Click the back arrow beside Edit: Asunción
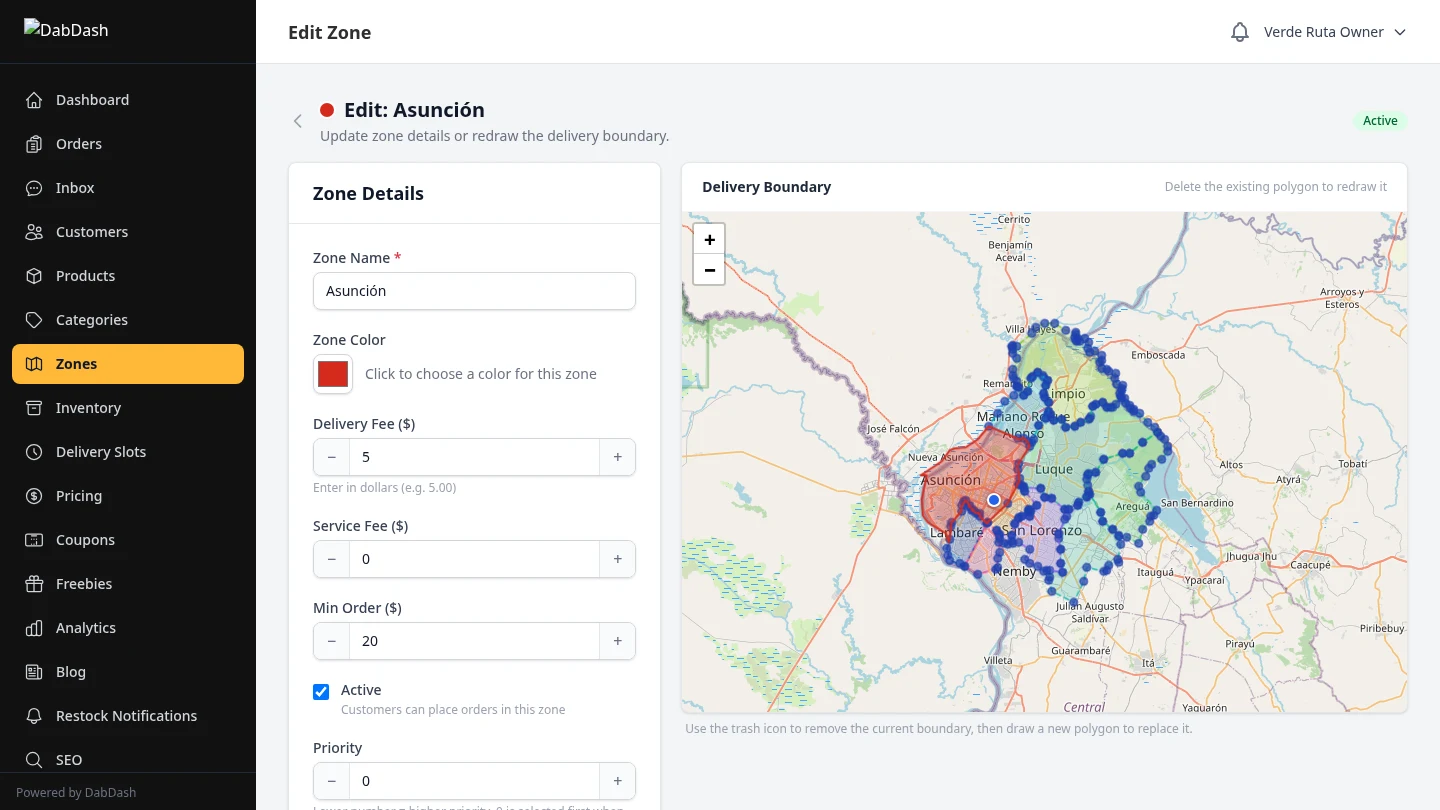The image size is (1440, 810). tap(297, 121)
